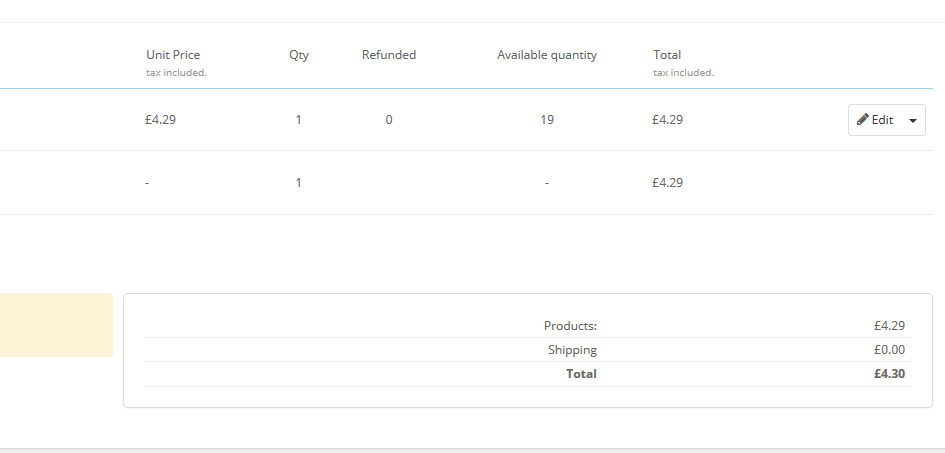Click the Unit Price column header
Viewport: 945px width, 453px height.
click(173, 55)
